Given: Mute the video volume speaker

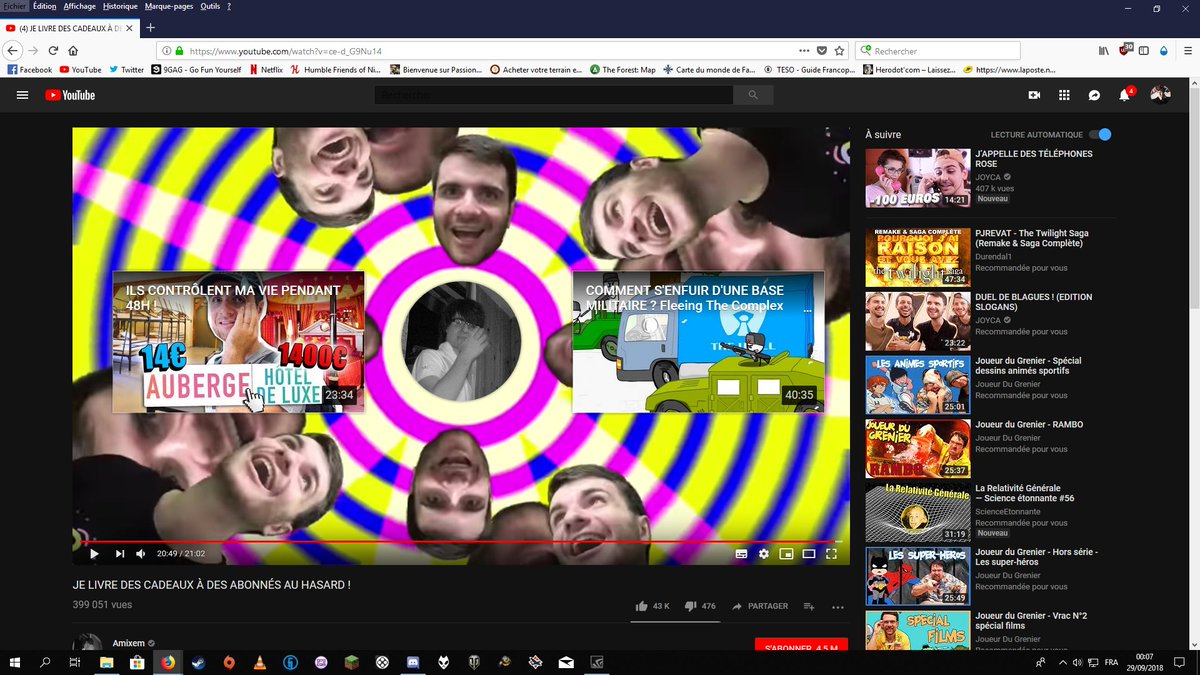Looking at the screenshot, I should (x=141, y=553).
